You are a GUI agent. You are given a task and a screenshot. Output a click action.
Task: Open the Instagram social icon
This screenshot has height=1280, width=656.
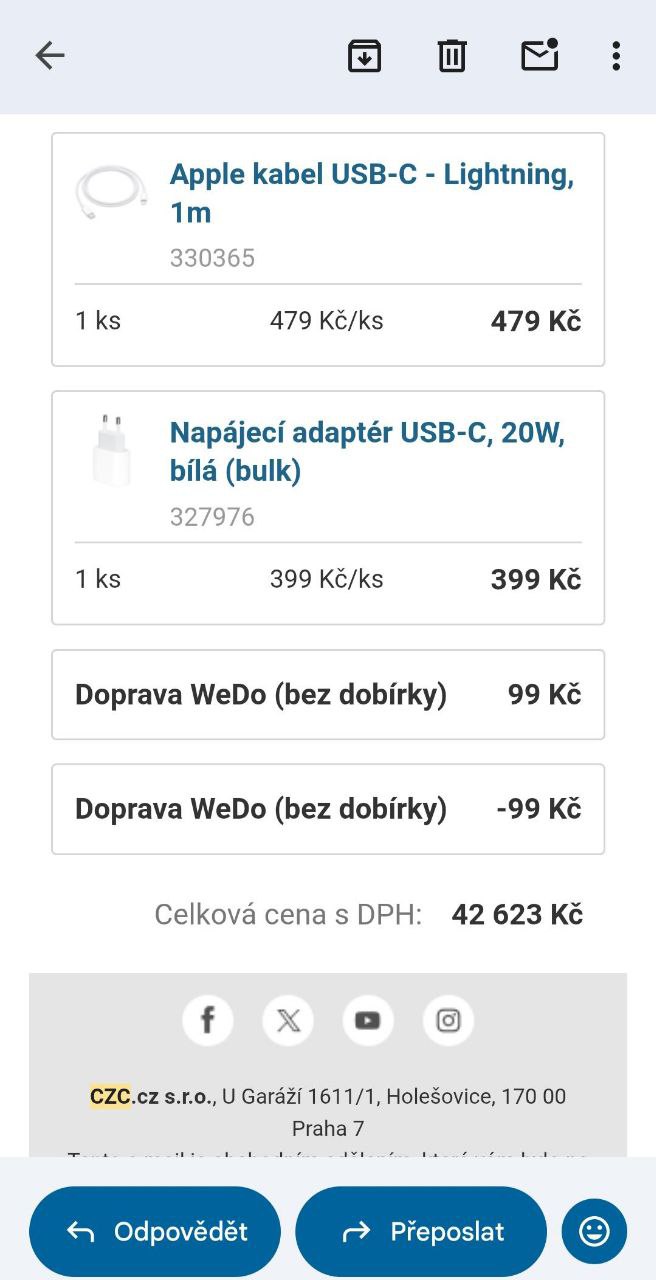(448, 1020)
